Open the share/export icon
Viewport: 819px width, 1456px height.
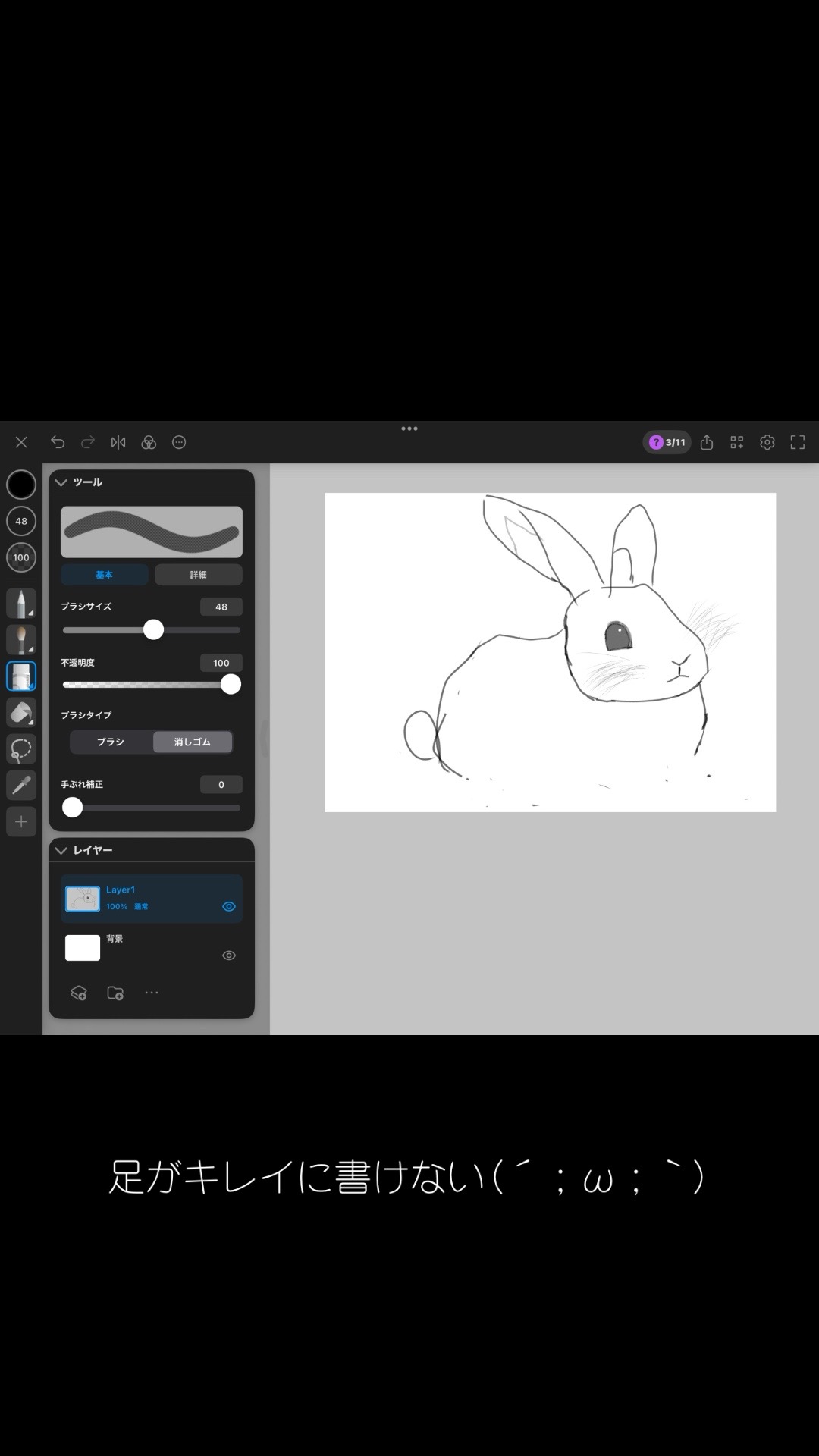pyautogui.click(x=707, y=442)
